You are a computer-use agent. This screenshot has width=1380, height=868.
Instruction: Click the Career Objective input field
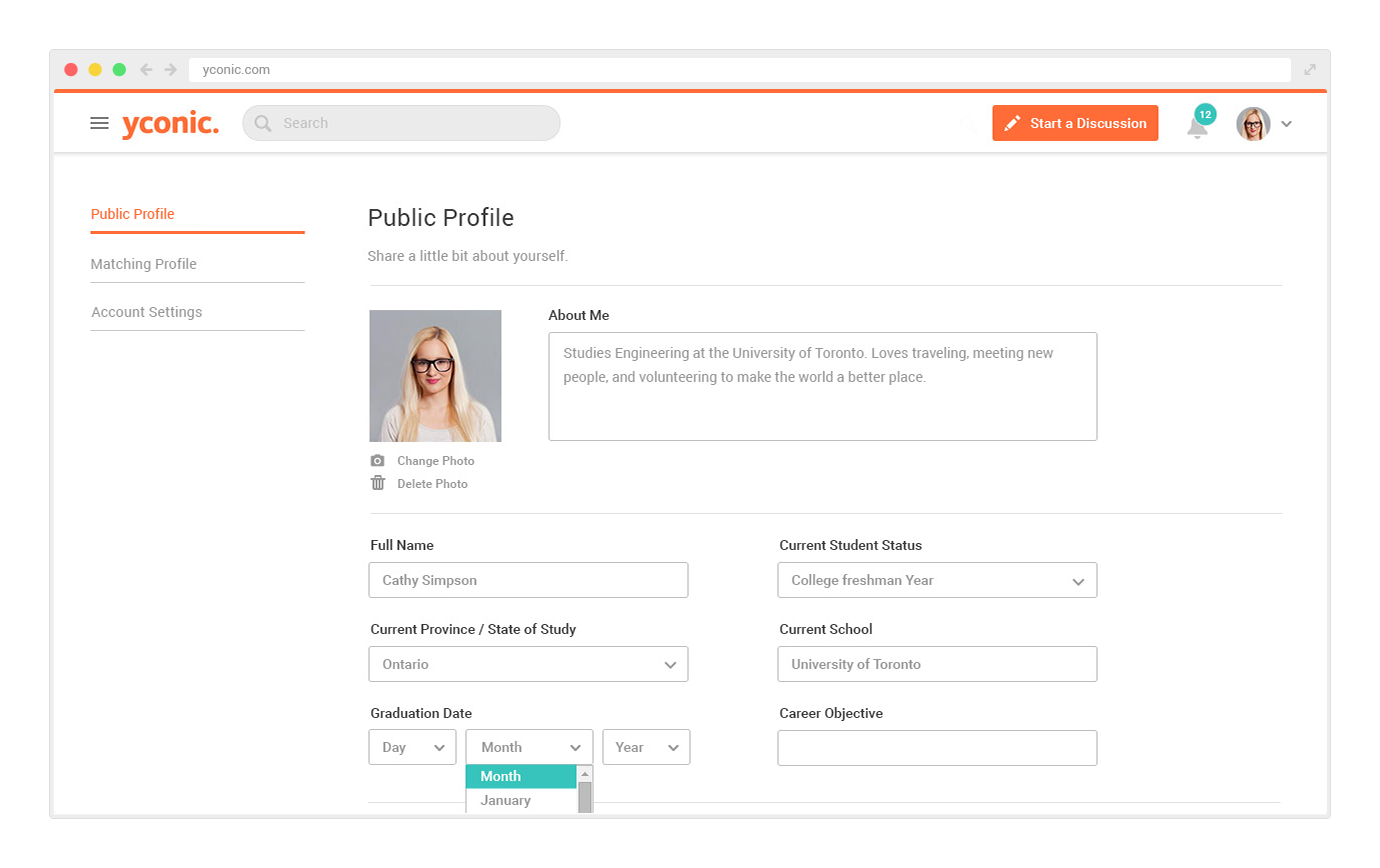[937, 748]
